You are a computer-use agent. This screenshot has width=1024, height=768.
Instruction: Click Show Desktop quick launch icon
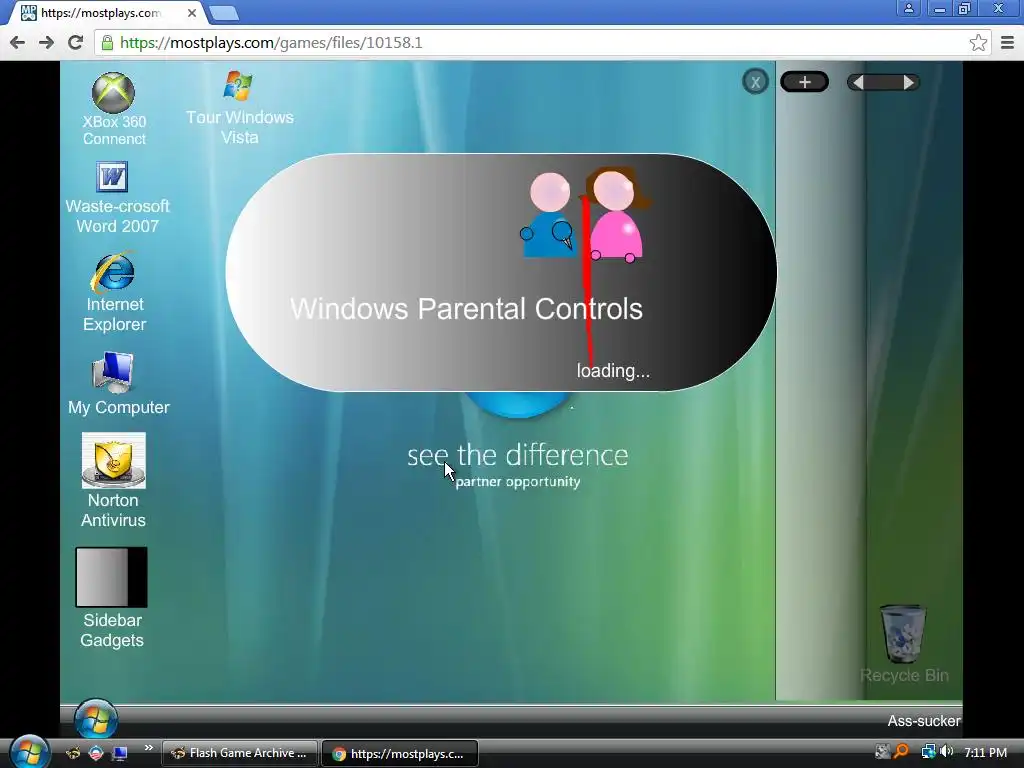pyautogui.click(x=120, y=753)
